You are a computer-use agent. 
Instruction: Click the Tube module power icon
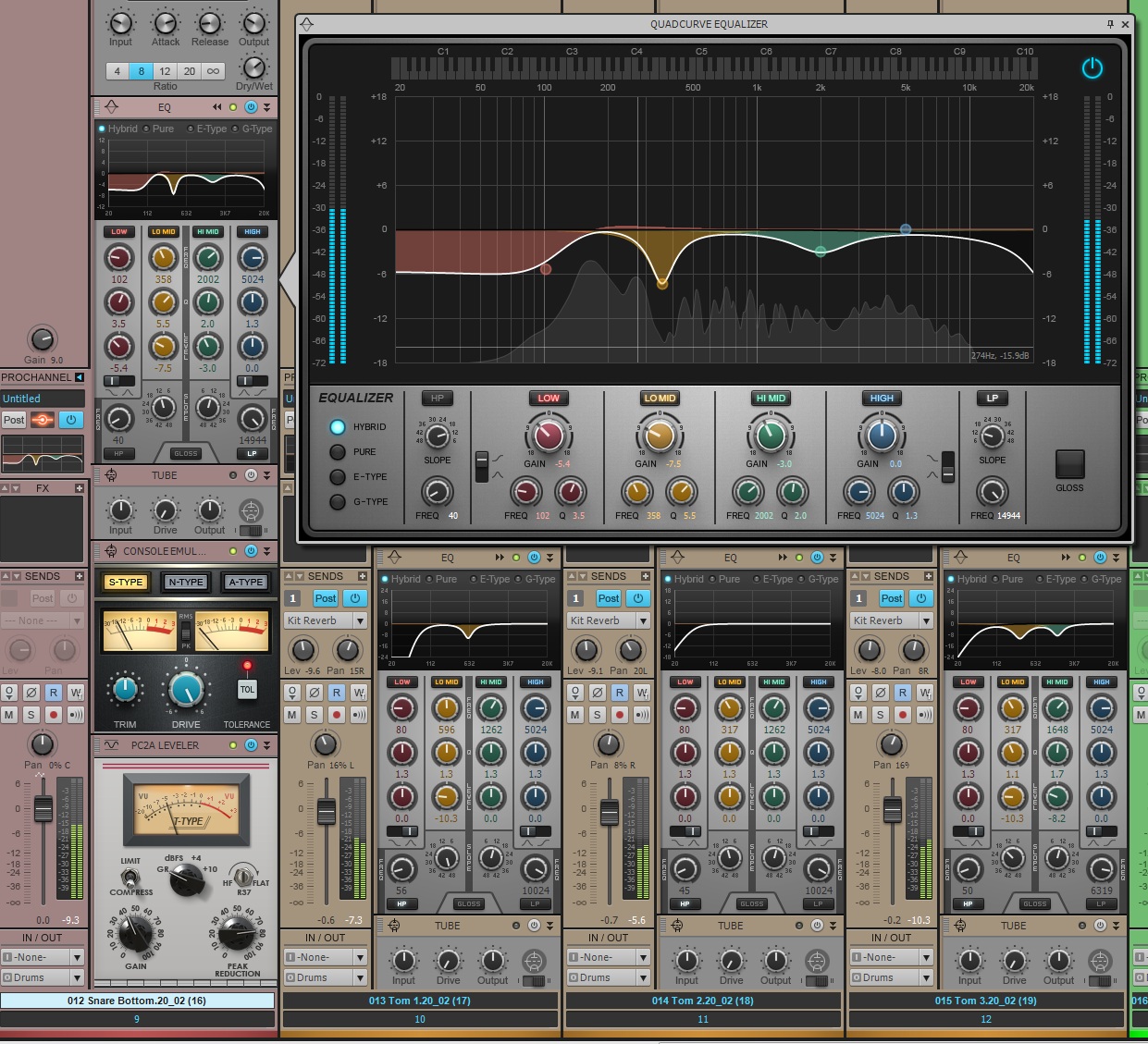[x=251, y=475]
